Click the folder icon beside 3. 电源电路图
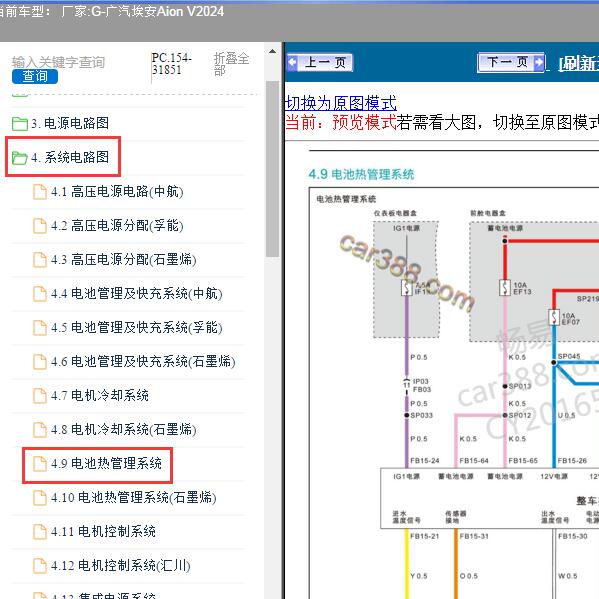599x599 pixels. [19, 124]
